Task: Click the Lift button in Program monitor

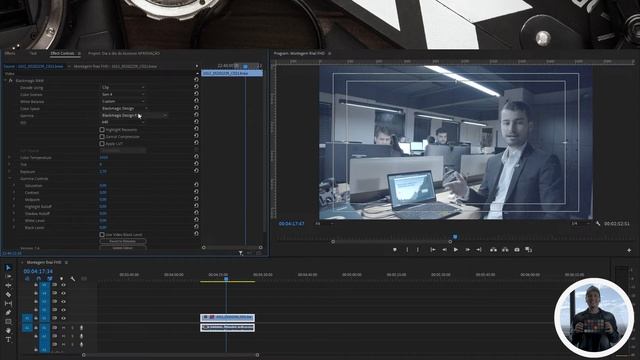Action: pos(493,250)
